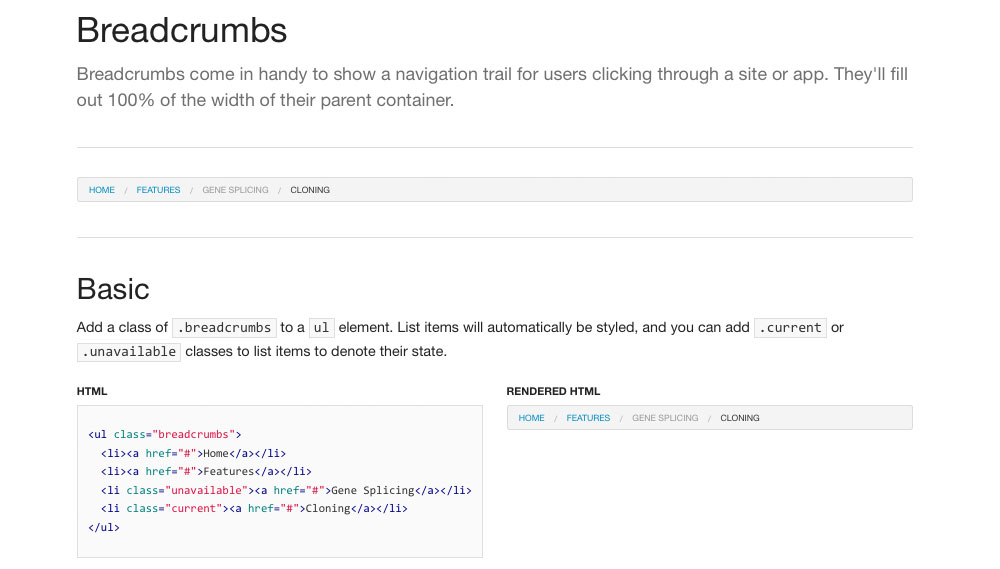The image size is (1000, 569).
Task: Click HOME in the Rendered HTML breadcrumb
Action: click(532, 418)
